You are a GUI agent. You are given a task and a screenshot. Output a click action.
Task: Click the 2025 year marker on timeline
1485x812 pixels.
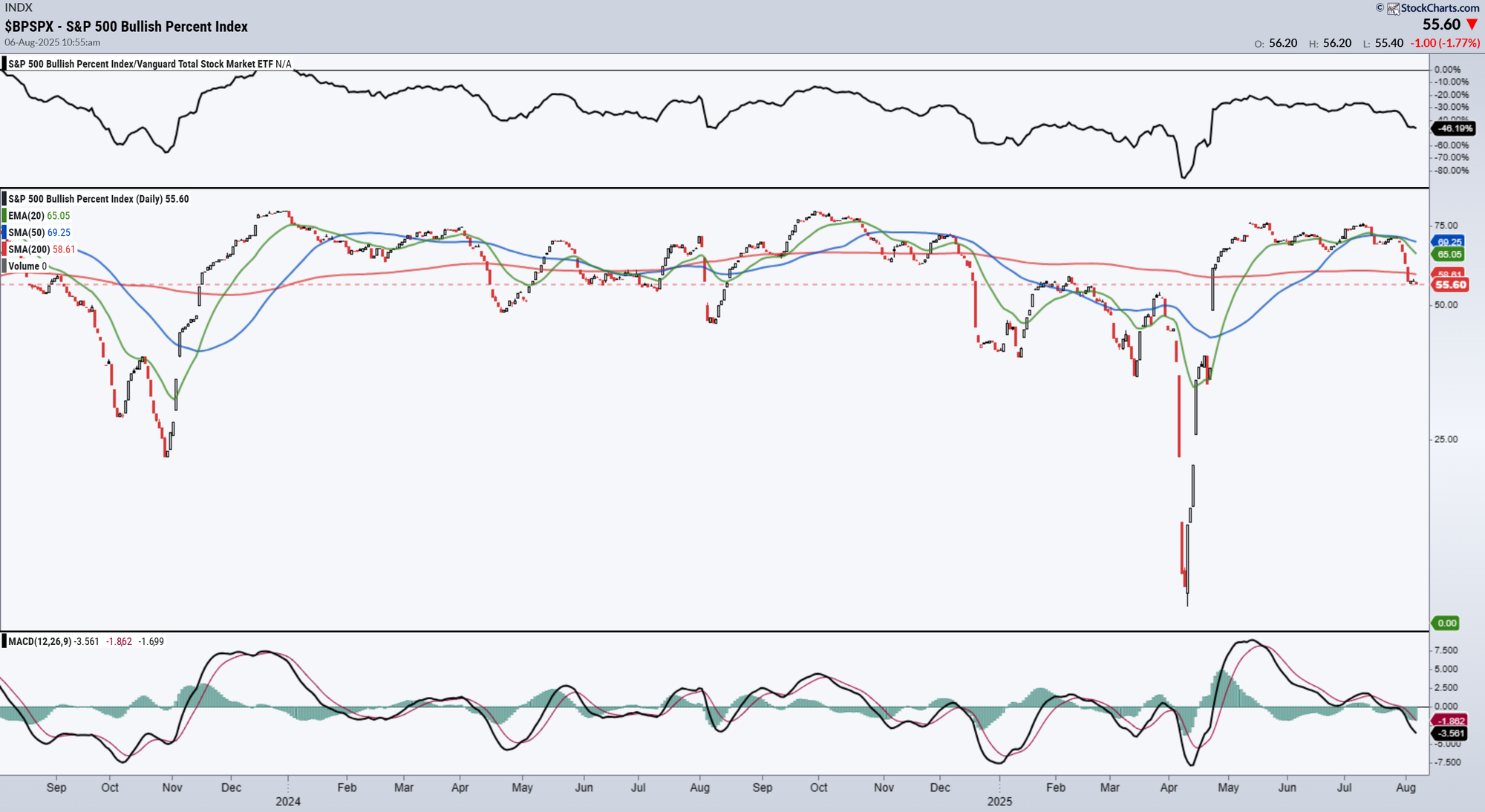click(999, 802)
